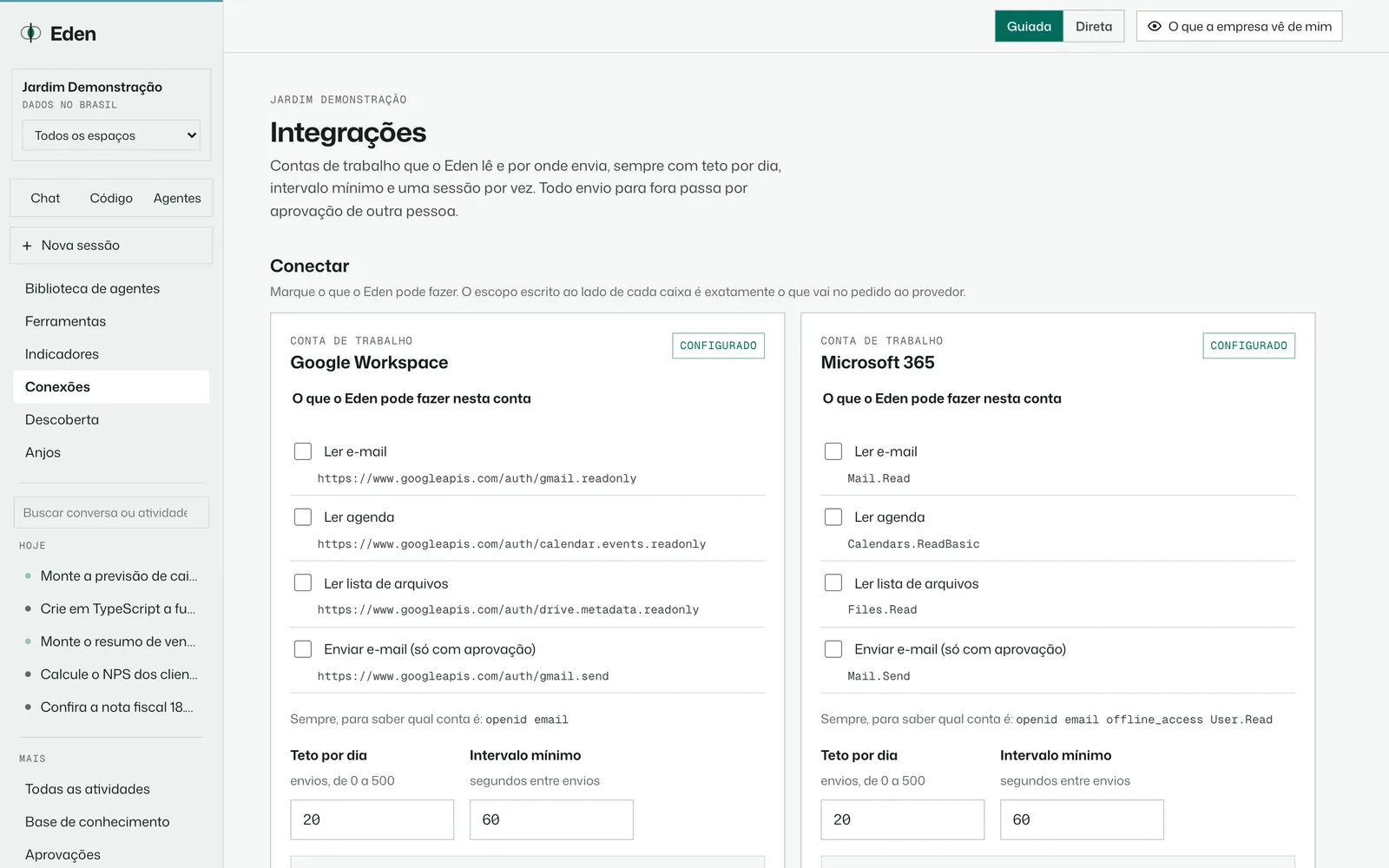Check Ler lista de arquivos for Microsoft 365
The image size is (1389, 868).
(x=833, y=583)
